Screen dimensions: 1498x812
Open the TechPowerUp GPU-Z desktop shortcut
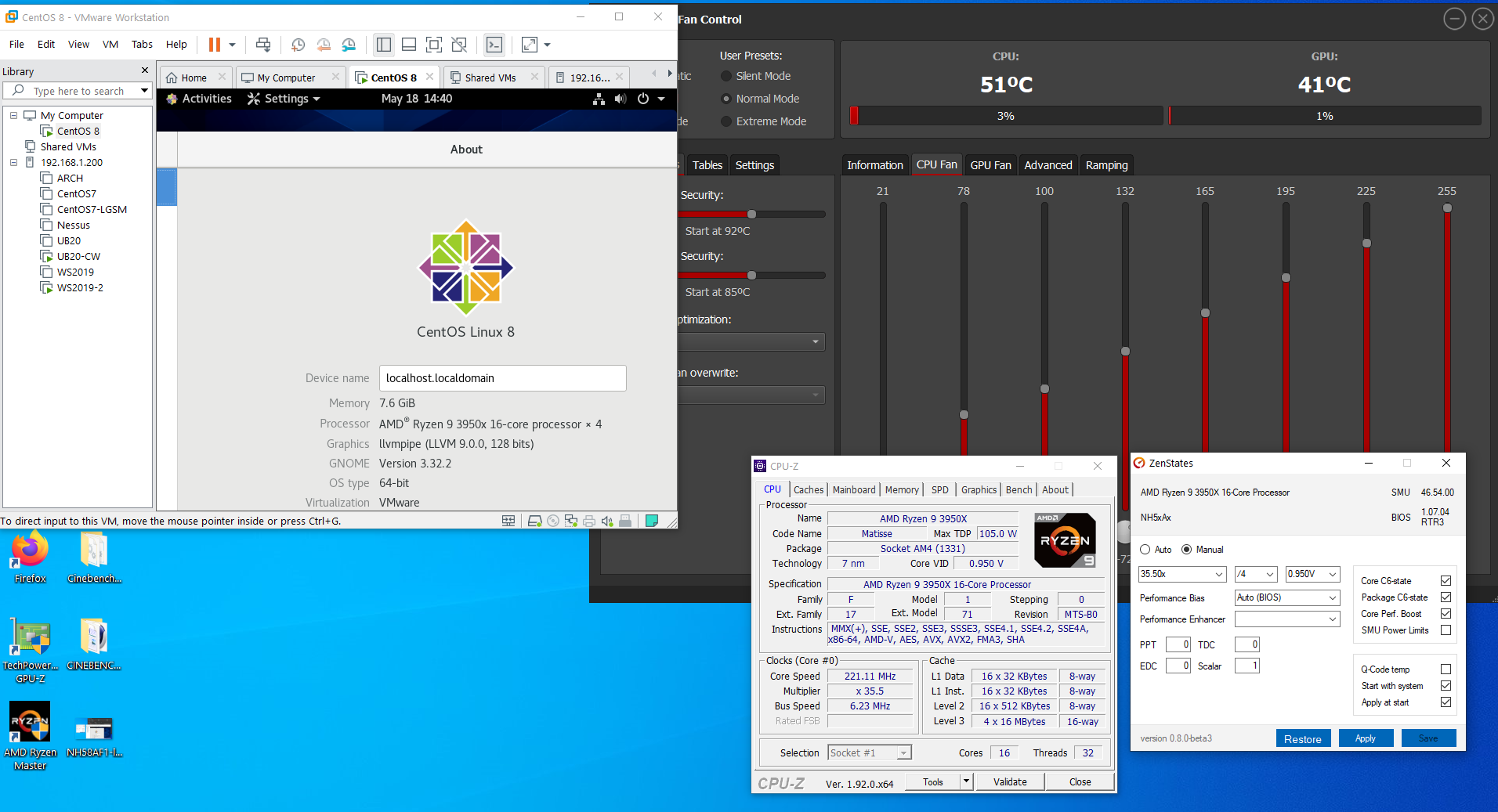[30, 650]
